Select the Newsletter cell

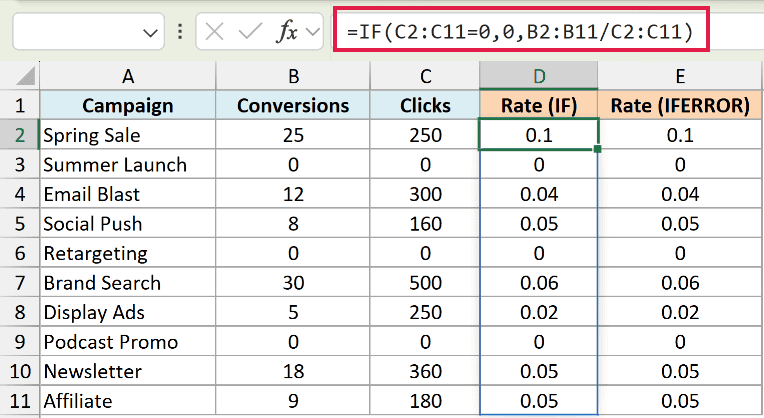(x=128, y=371)
